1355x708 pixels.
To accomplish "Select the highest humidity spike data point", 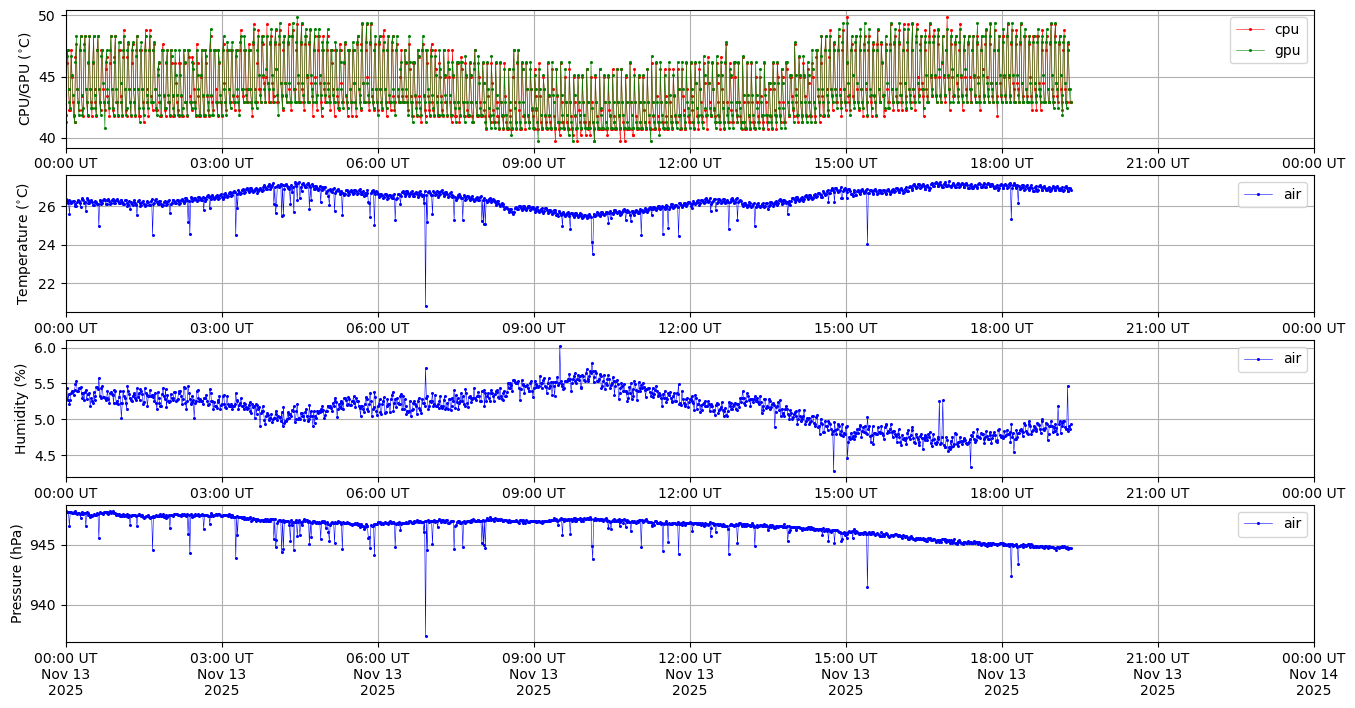I will (560, 346).
